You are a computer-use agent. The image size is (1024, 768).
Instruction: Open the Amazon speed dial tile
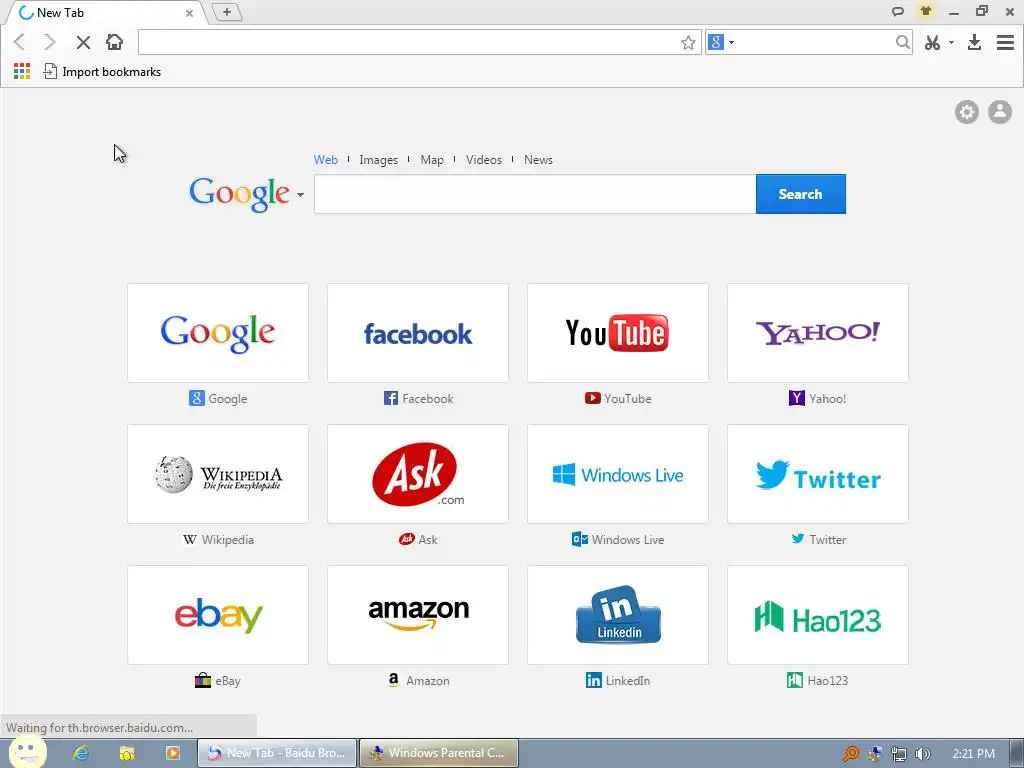[x=418, y=615]
